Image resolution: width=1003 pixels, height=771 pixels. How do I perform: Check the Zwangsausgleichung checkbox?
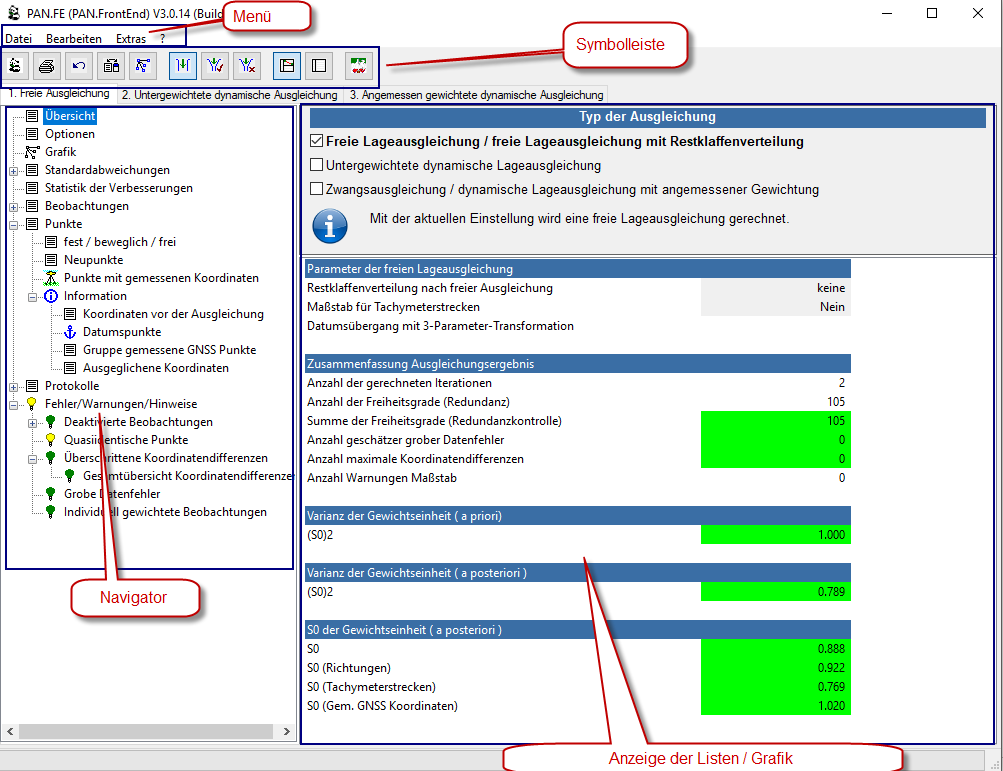[317, 189]
